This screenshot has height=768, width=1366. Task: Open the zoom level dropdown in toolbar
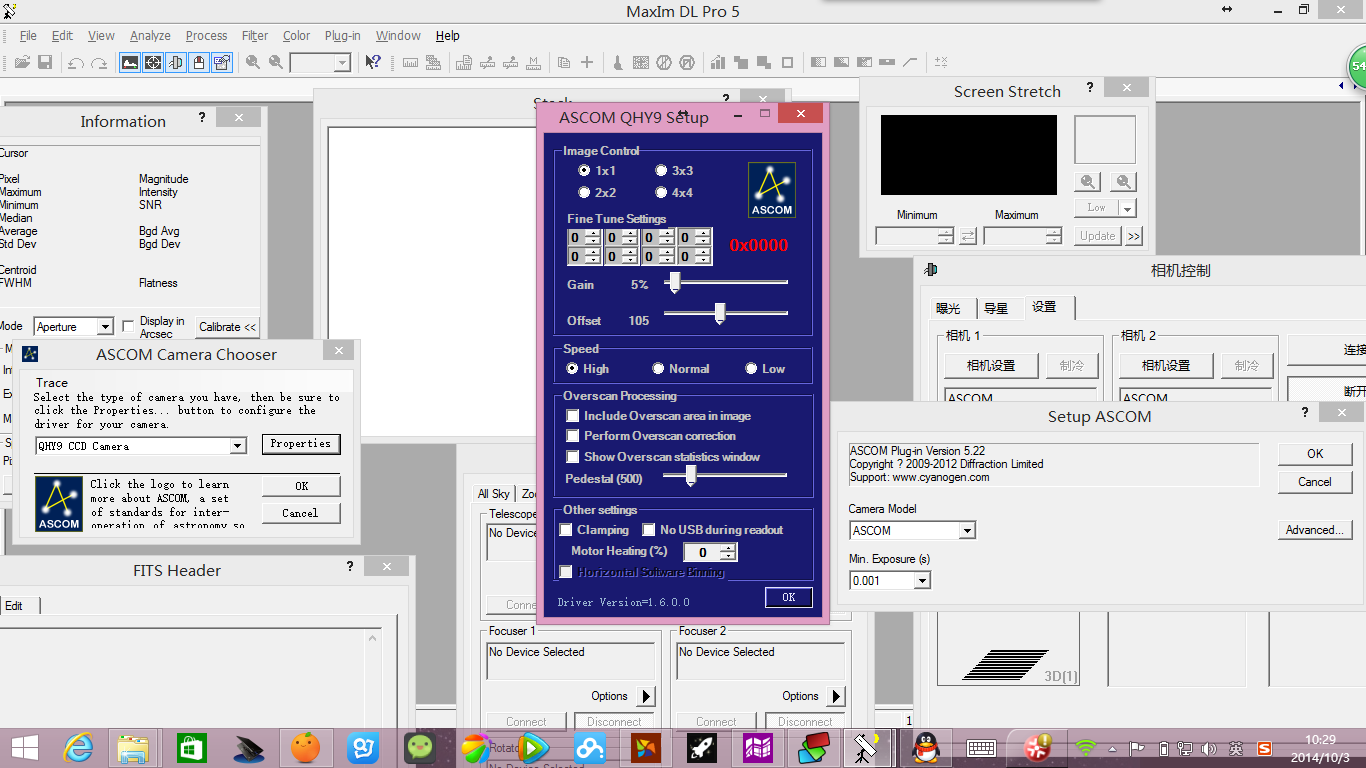342,63
